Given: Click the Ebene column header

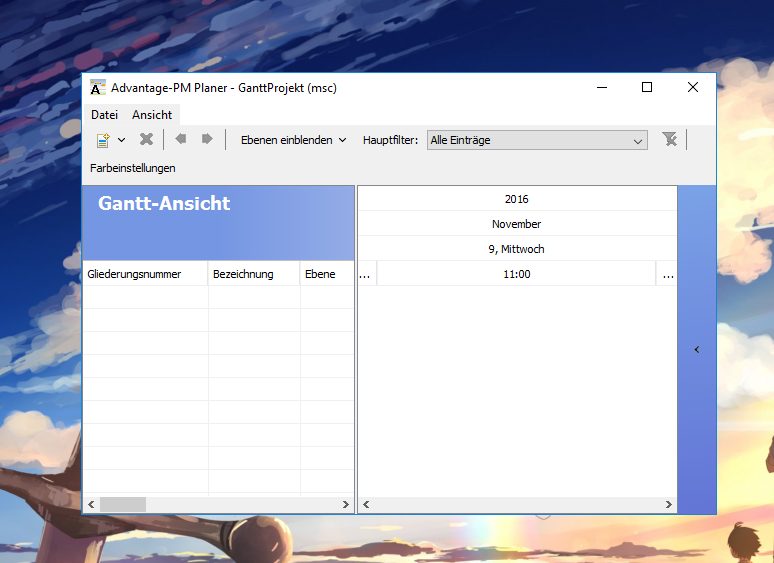Looking at the screenshot, I should pos(327,274).
